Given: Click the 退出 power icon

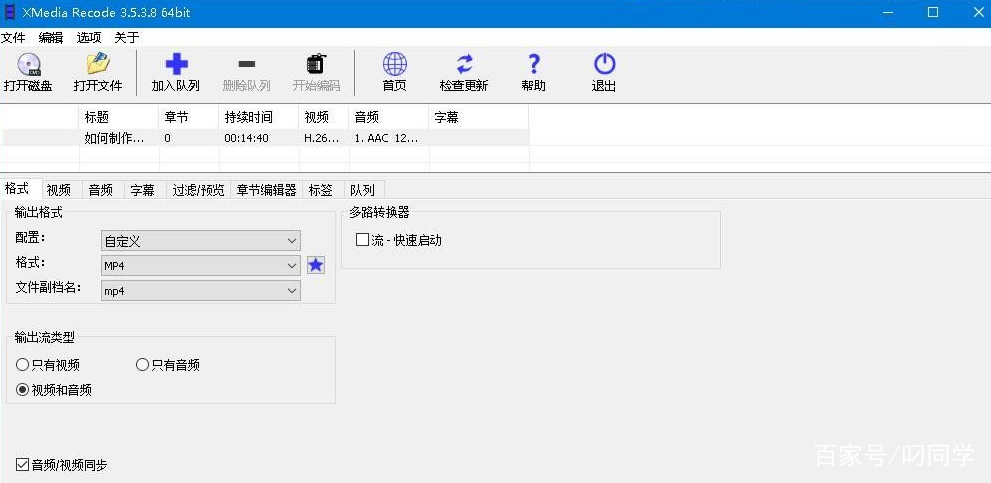Looking at the screenshot, I should point(604,65).
